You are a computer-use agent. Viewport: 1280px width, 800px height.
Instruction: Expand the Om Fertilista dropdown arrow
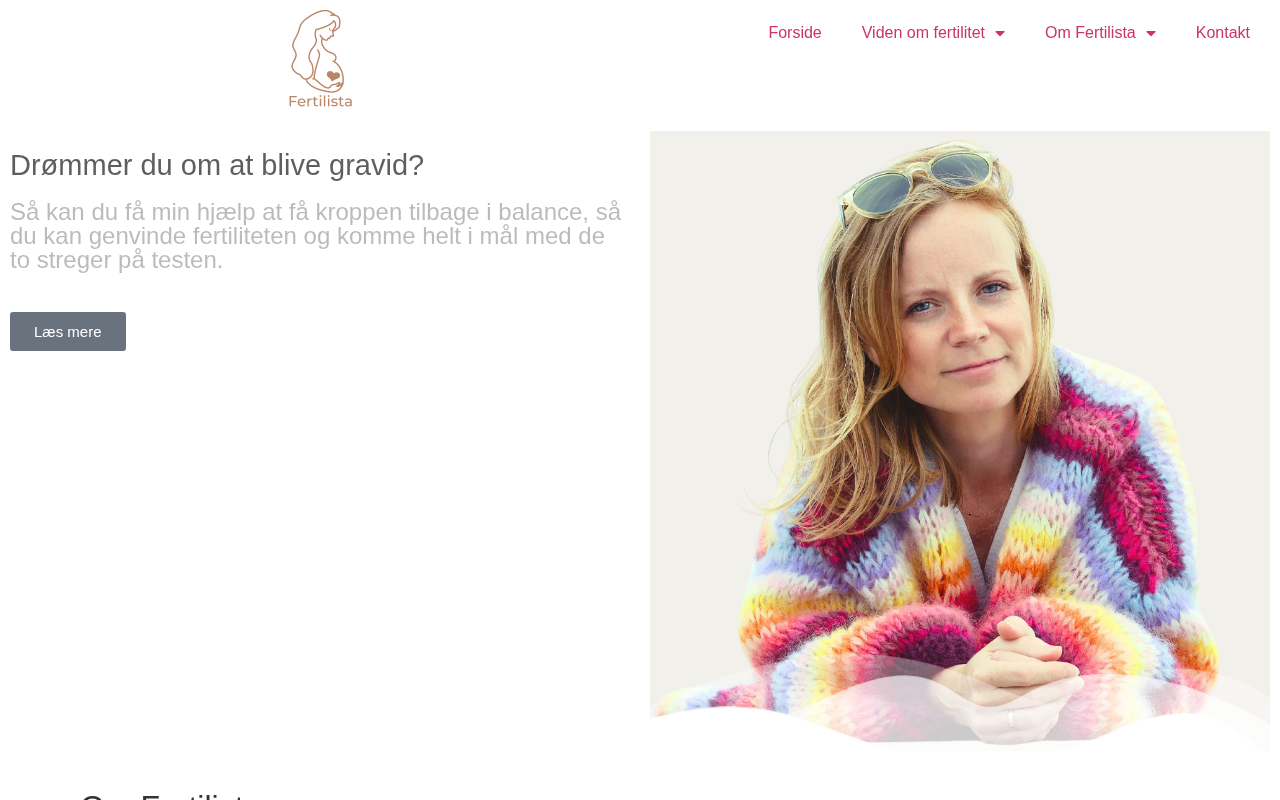pos(1150,34)
